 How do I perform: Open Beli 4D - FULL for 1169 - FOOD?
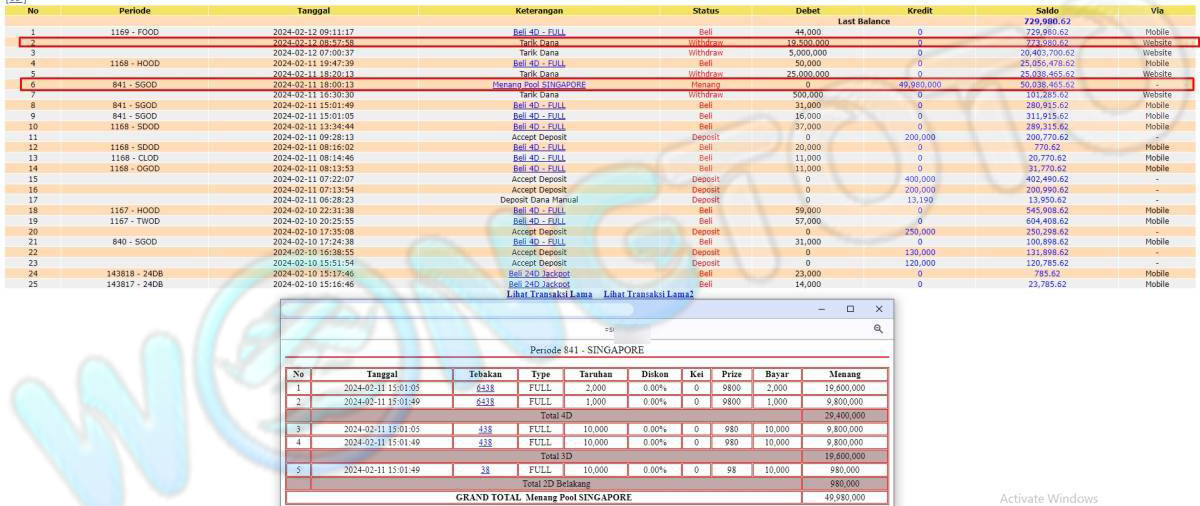[x=539, y=32]
